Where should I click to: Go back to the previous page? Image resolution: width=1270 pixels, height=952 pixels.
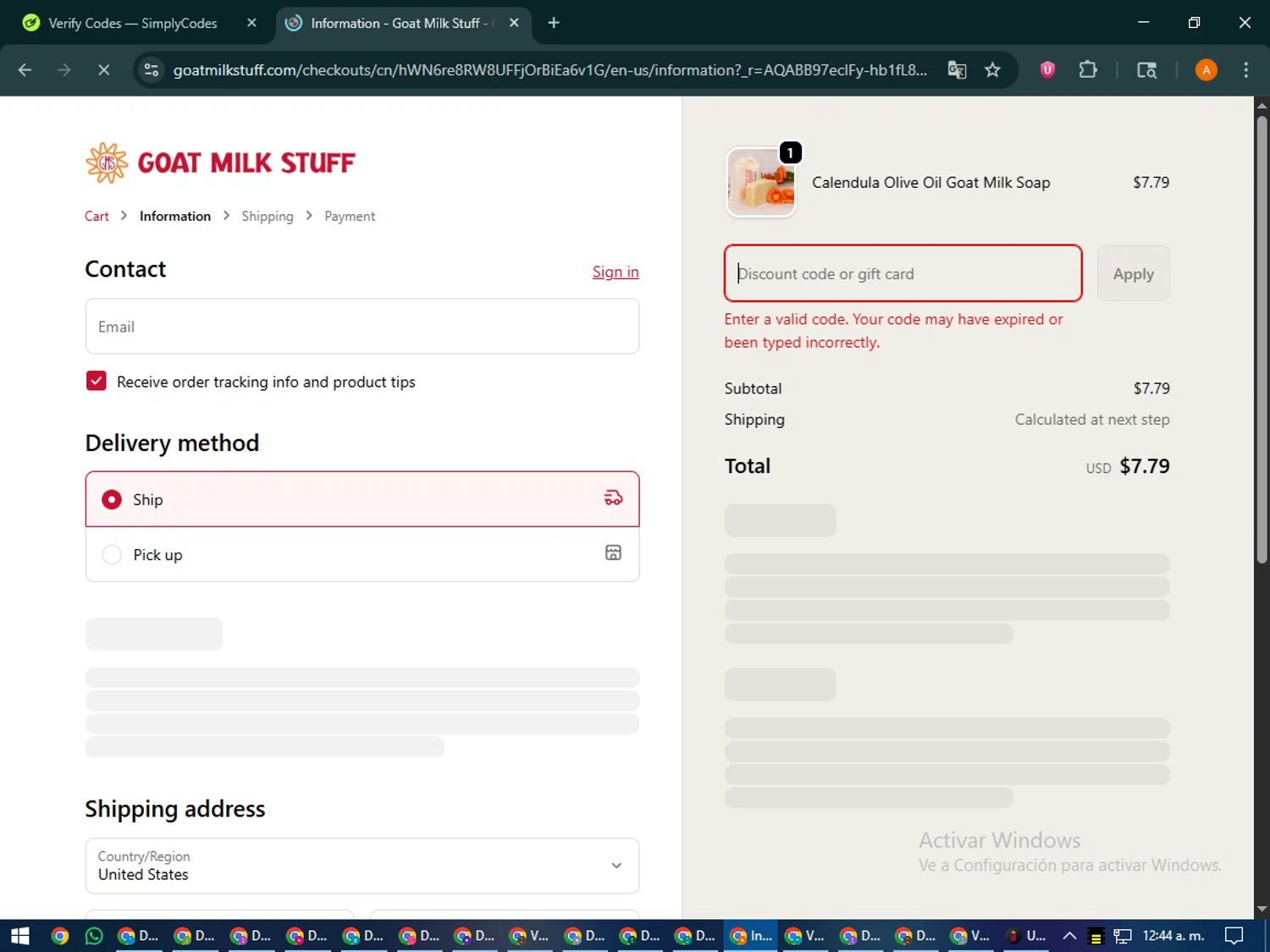coord(25,70)
